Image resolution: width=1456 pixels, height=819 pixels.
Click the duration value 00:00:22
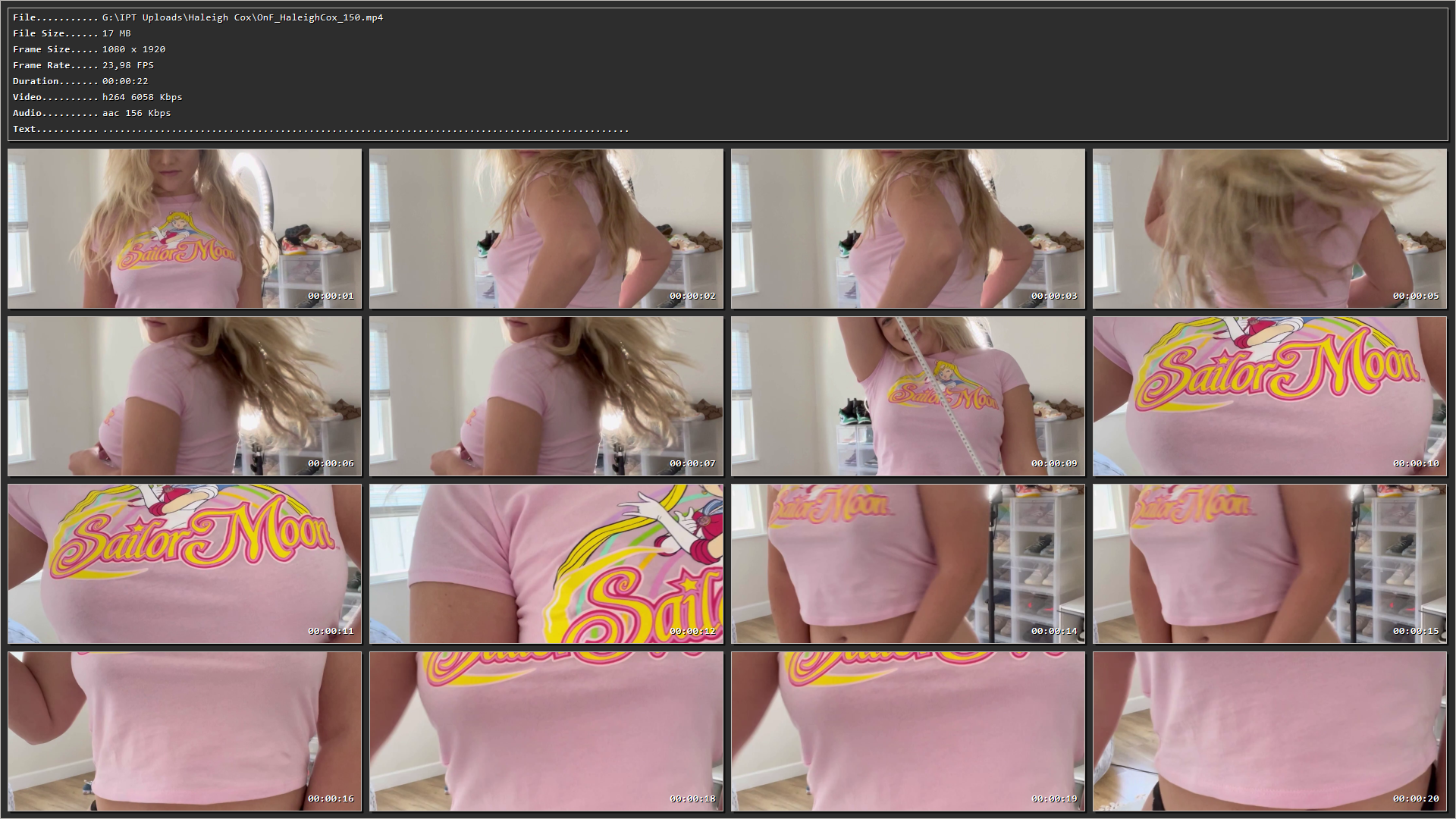tap(125, 81)
